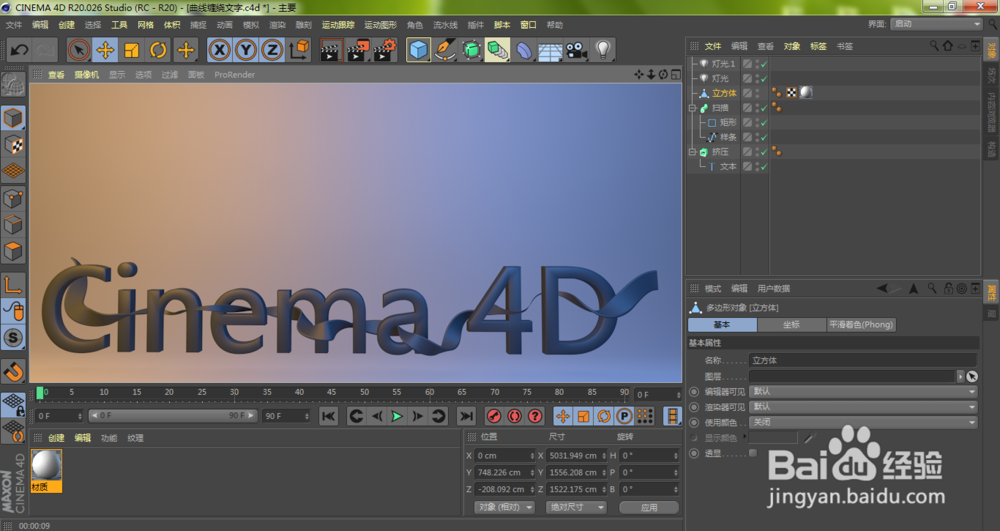
Task: Toggle Autokeying button
Action: pos(514,416)
